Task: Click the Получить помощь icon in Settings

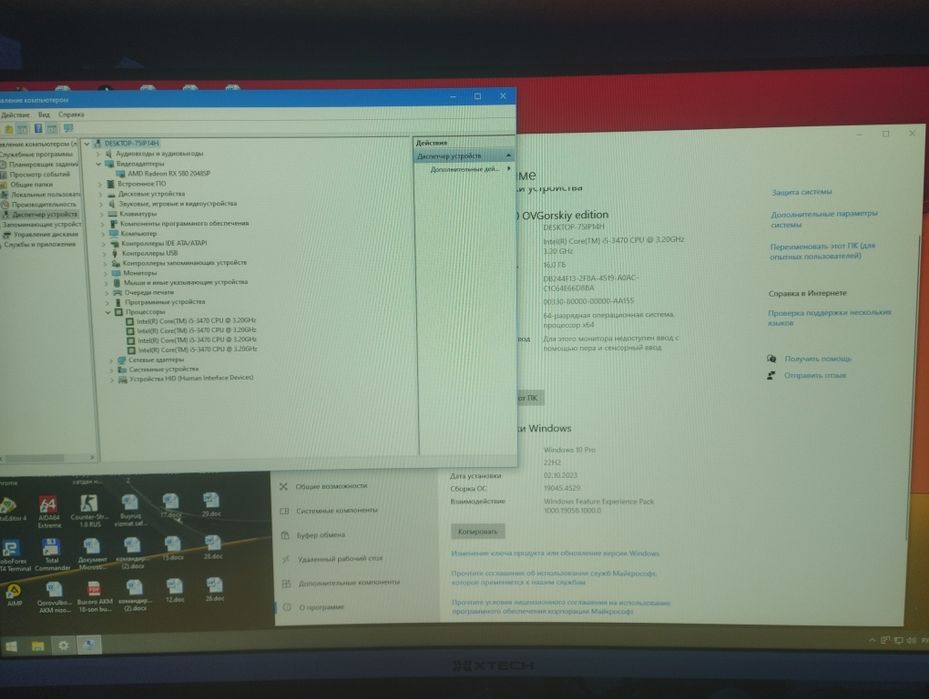Action: point(771,358)
